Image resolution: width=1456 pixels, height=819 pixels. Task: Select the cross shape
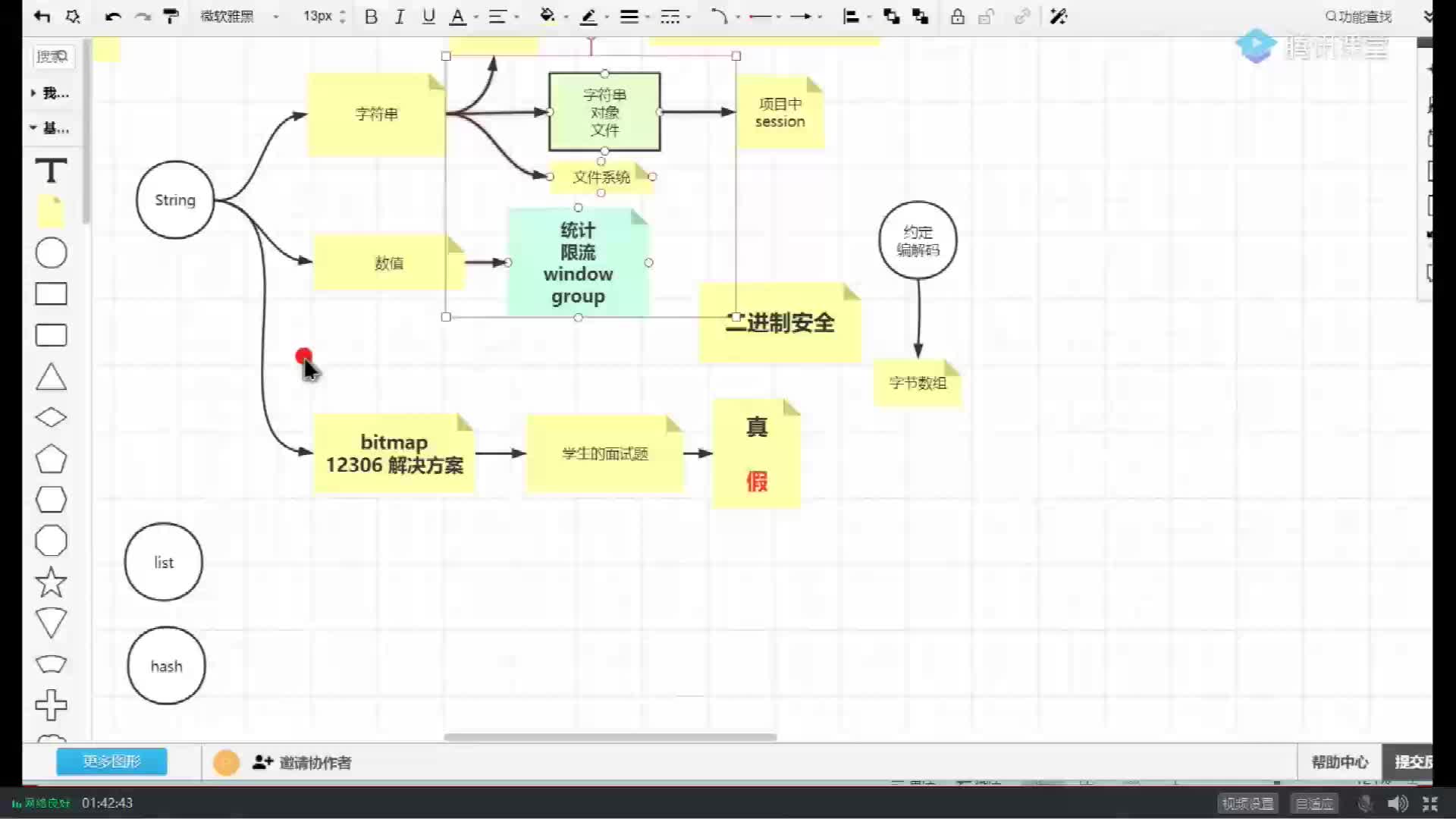pyautogui.click(x=51, y=705)
